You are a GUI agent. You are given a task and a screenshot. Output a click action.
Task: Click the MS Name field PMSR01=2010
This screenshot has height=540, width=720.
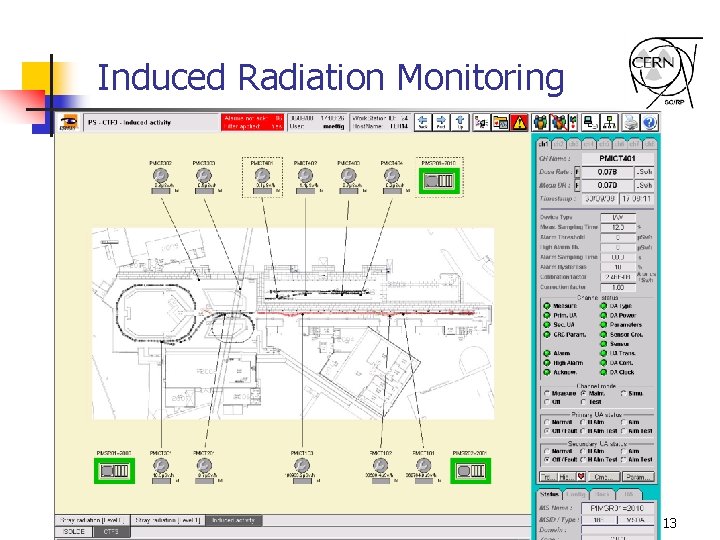coord(617,508)
